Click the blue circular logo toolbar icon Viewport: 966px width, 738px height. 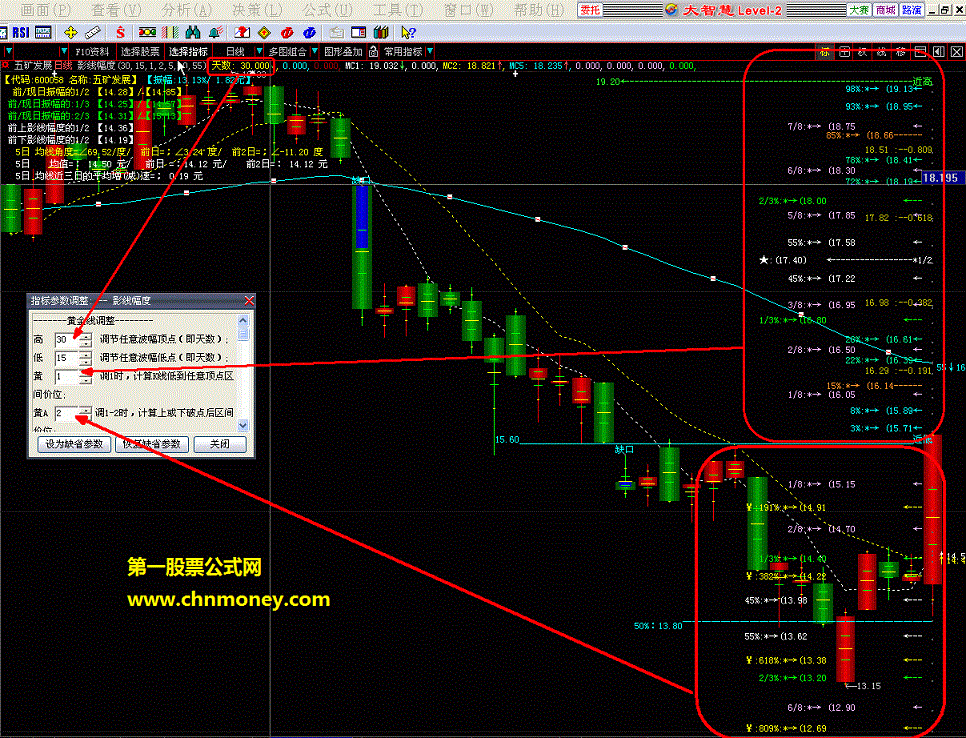tap(309, 32)
